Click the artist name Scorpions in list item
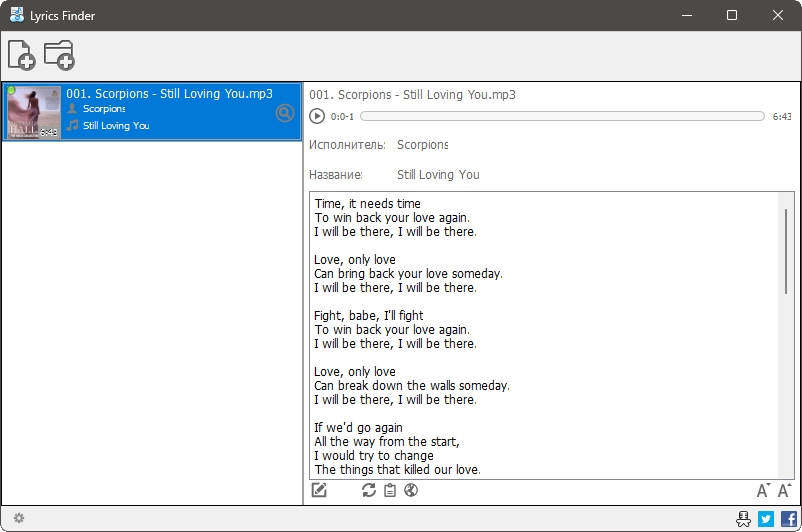The width and height of the screenshot is (802, 532). pos(104,108)
